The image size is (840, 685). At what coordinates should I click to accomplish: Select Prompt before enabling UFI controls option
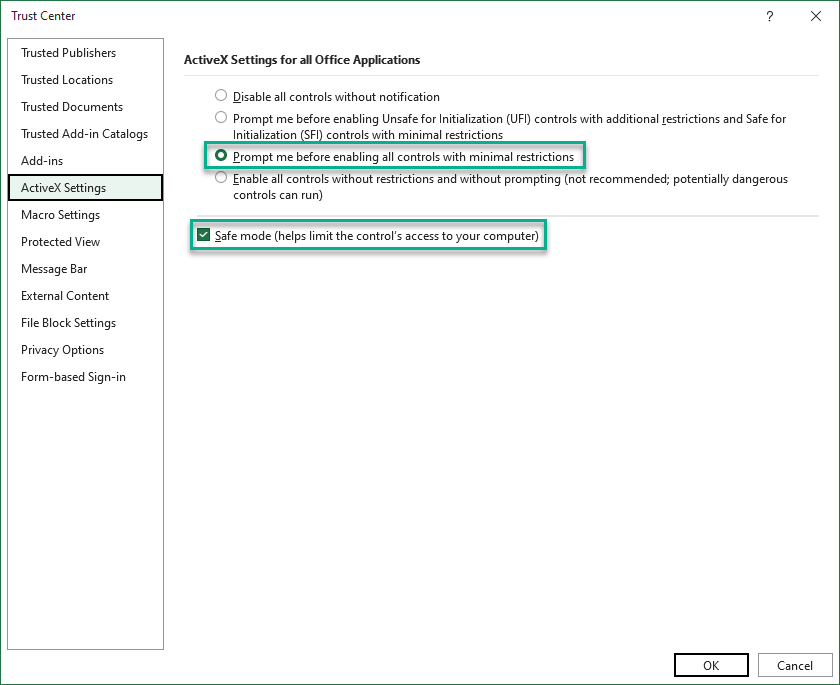[x=221, y=118]
